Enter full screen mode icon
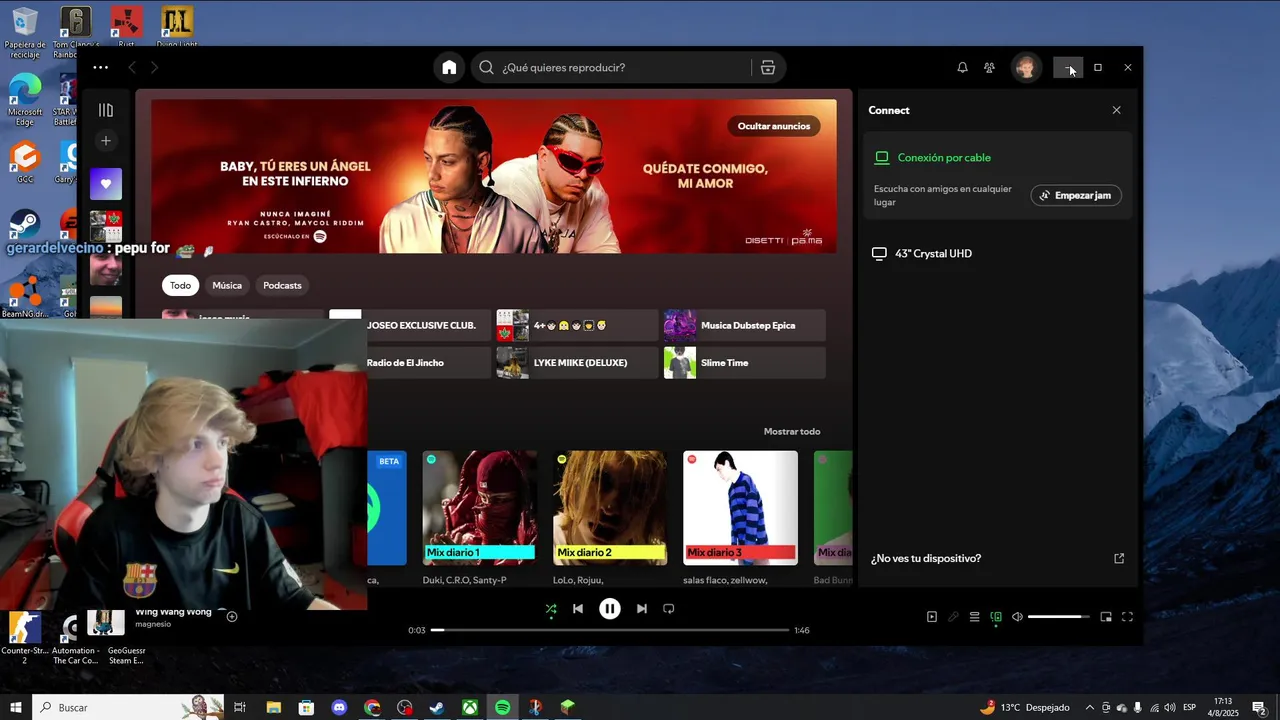 (x=1127, y=617)
